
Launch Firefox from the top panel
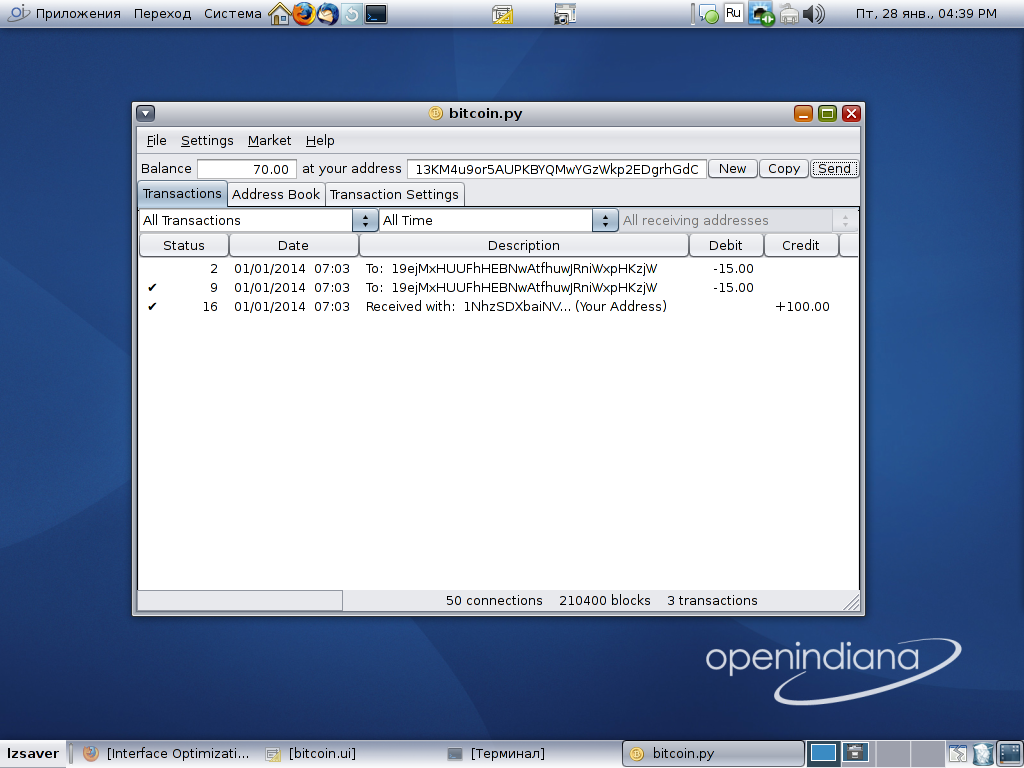click(x=304, y=14)
